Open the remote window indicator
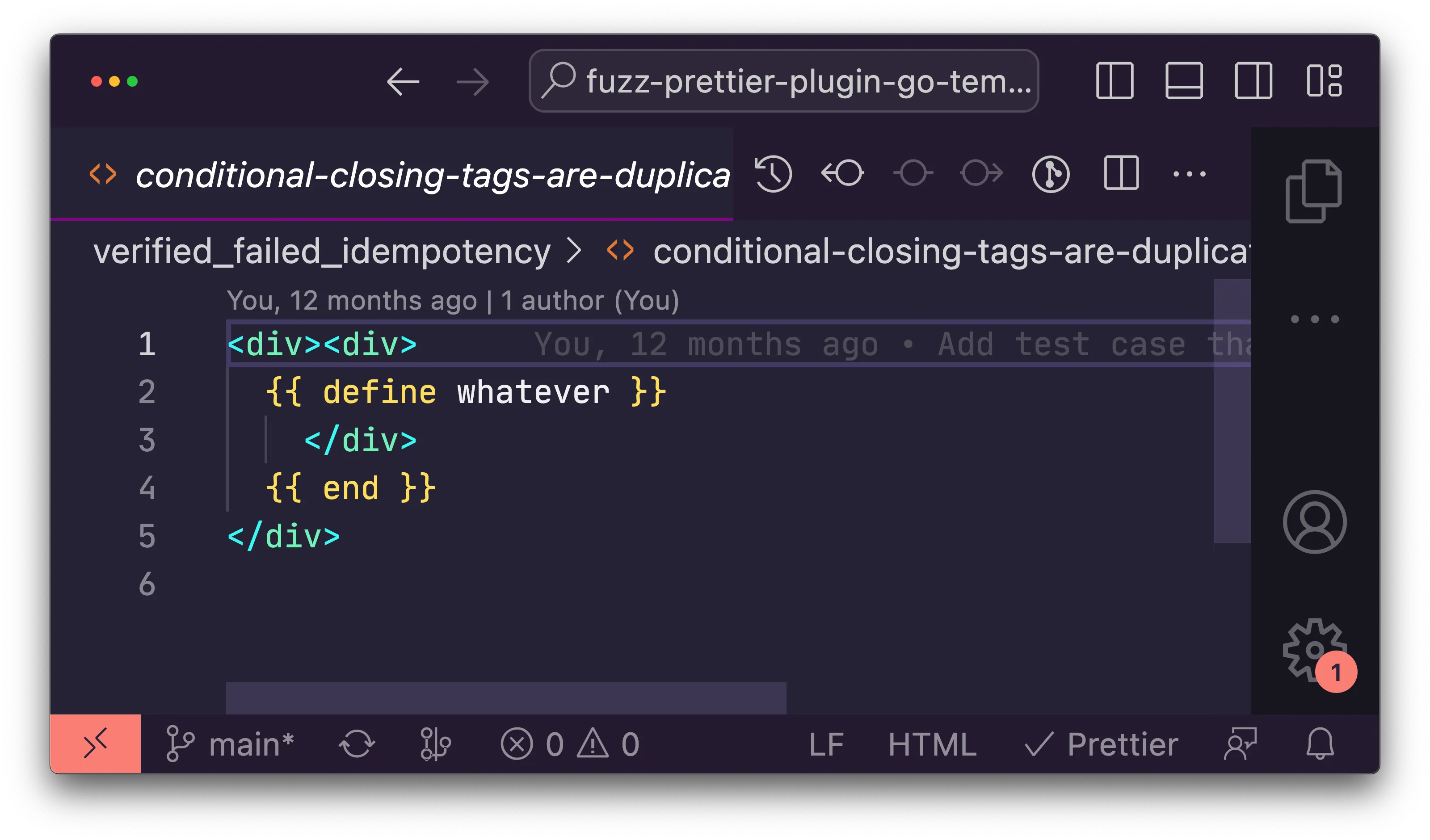The width and height of the screenshot is (1430, 840). [x=95, y=743]
